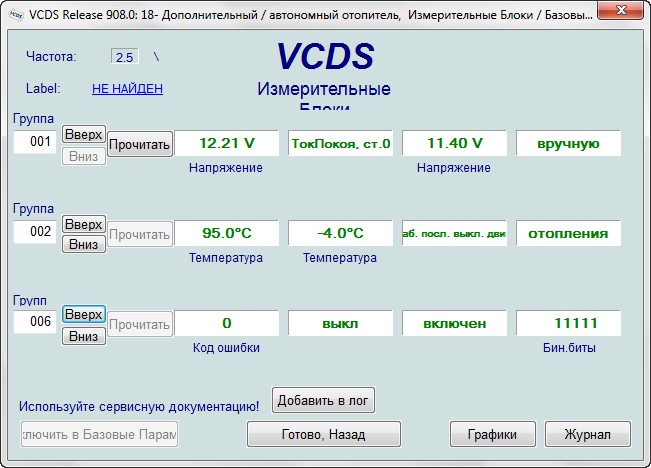The height and width of the screenshot is (468, 651).
Task: Select the 95.0°C temperature value
Action: [227, 233]
